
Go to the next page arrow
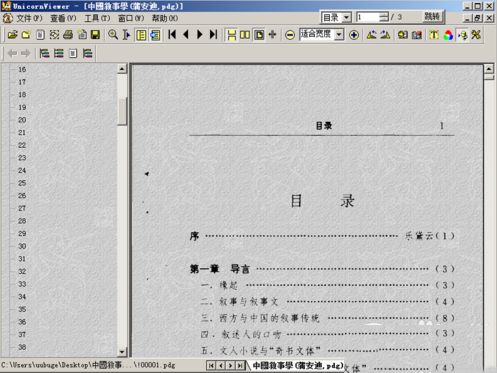[x=200, y=35]
